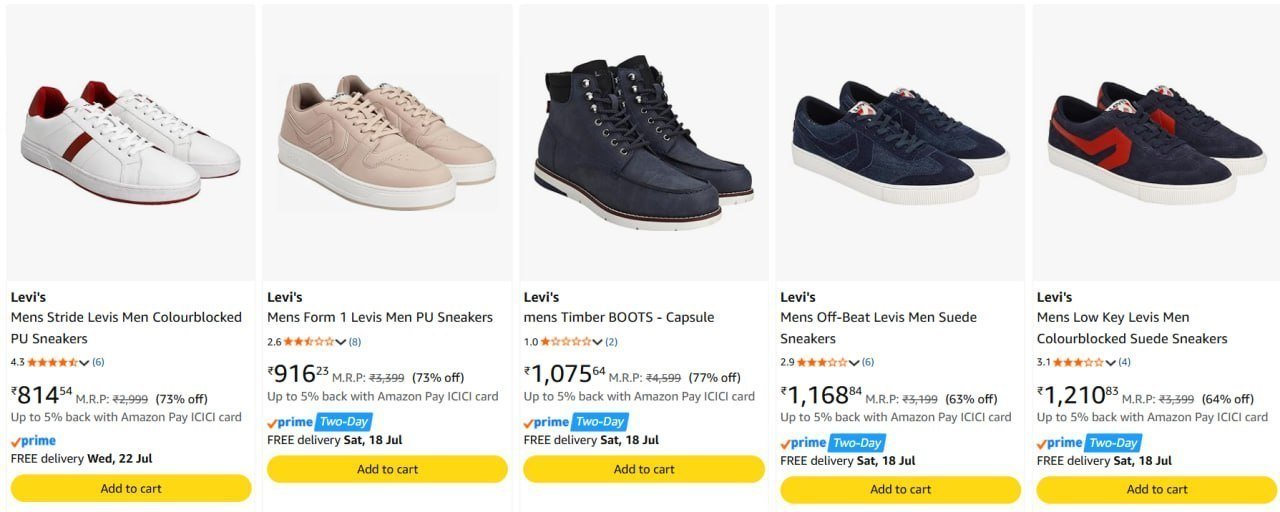Add the ₹814 Stride Sneakers to cart
1280x512 pixels.
coord(131,488)
